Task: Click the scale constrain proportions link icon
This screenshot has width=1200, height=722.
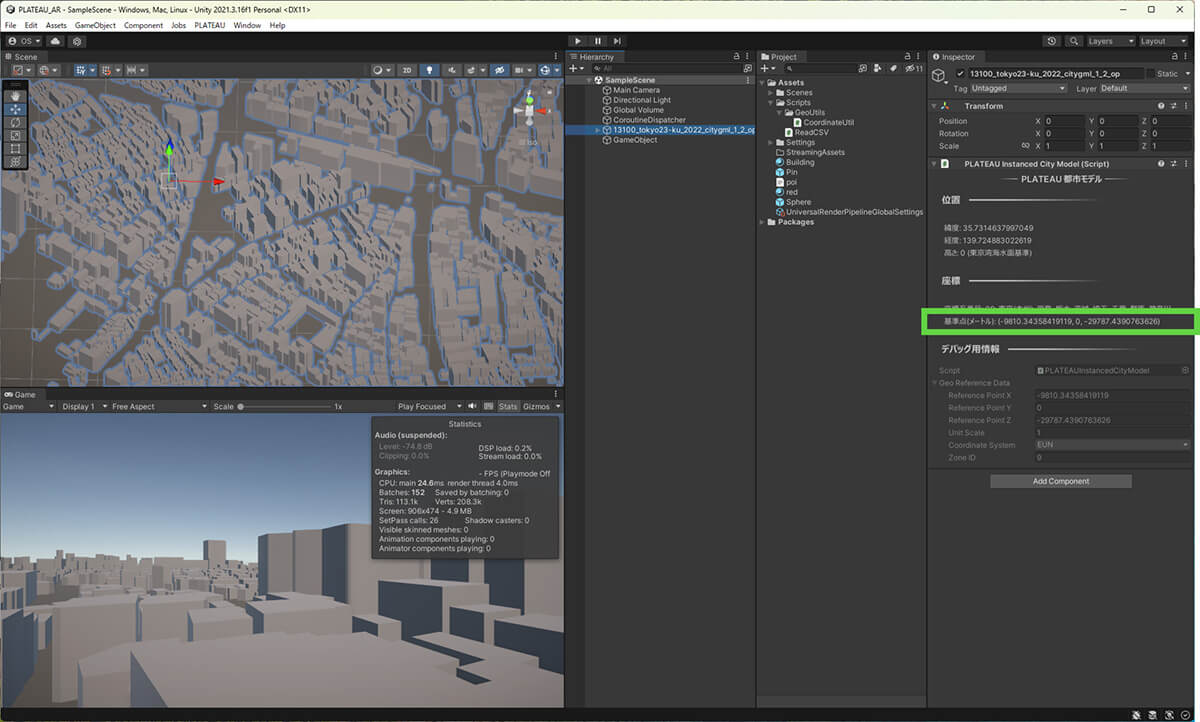Action: (1024, 146)
